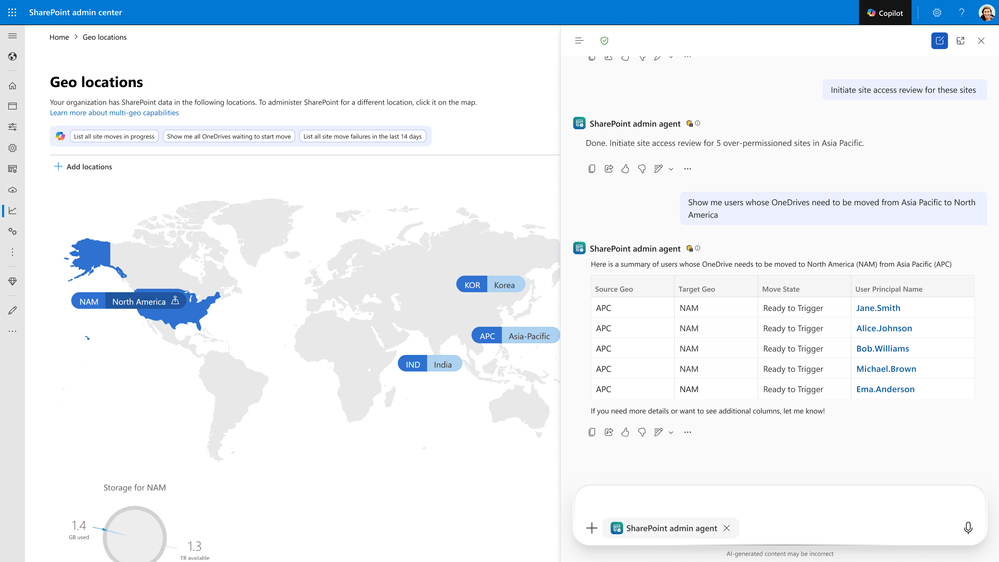Like the 'Done. Initiate site access review' response
The image size is (999, 562).
pos(625,169)
